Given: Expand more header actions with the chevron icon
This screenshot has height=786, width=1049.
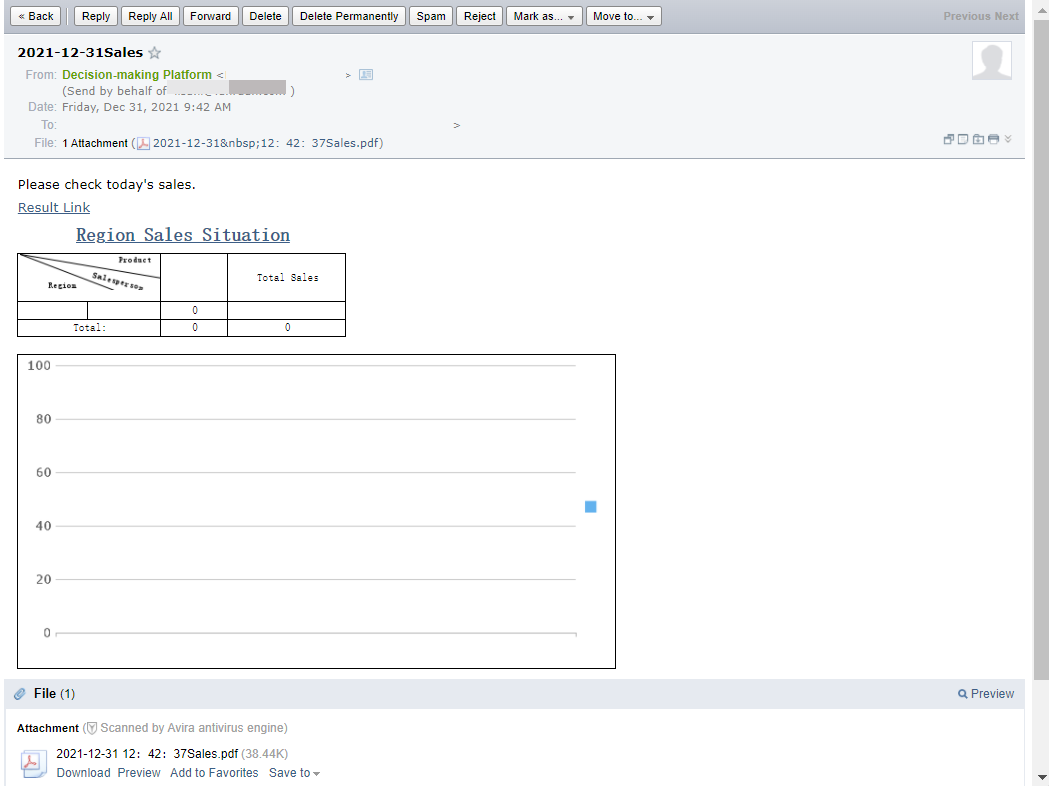Looking at the screenshot, I should point(1008,140).
